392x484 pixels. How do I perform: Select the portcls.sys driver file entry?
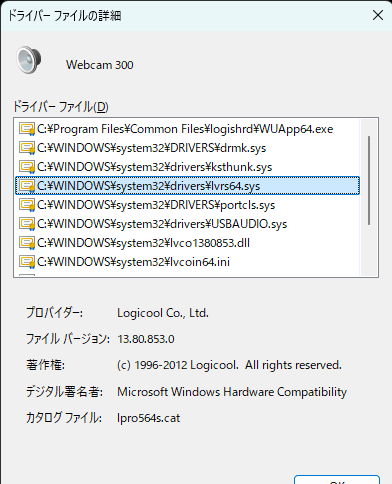pyautogui.click(x=187, y=205)
